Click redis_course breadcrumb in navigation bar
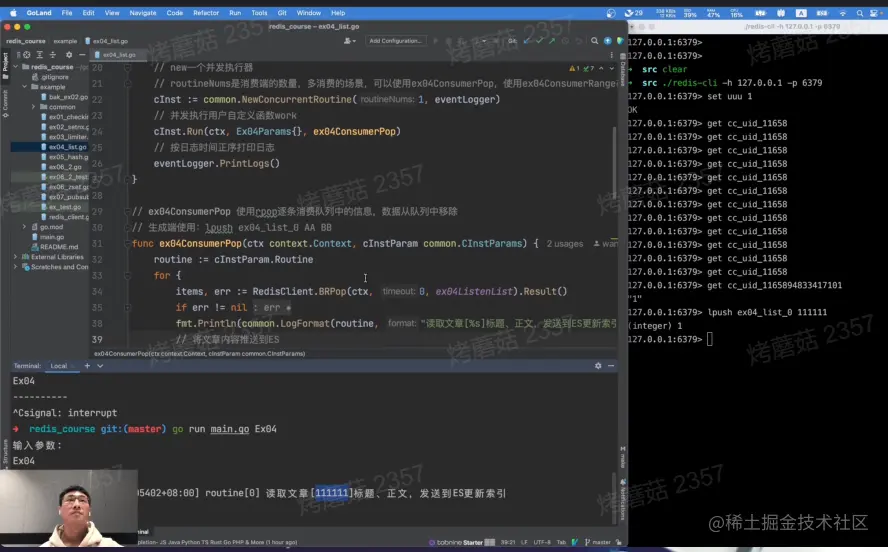This screenshot has height=552, width=888. click(x=25, y=41)
